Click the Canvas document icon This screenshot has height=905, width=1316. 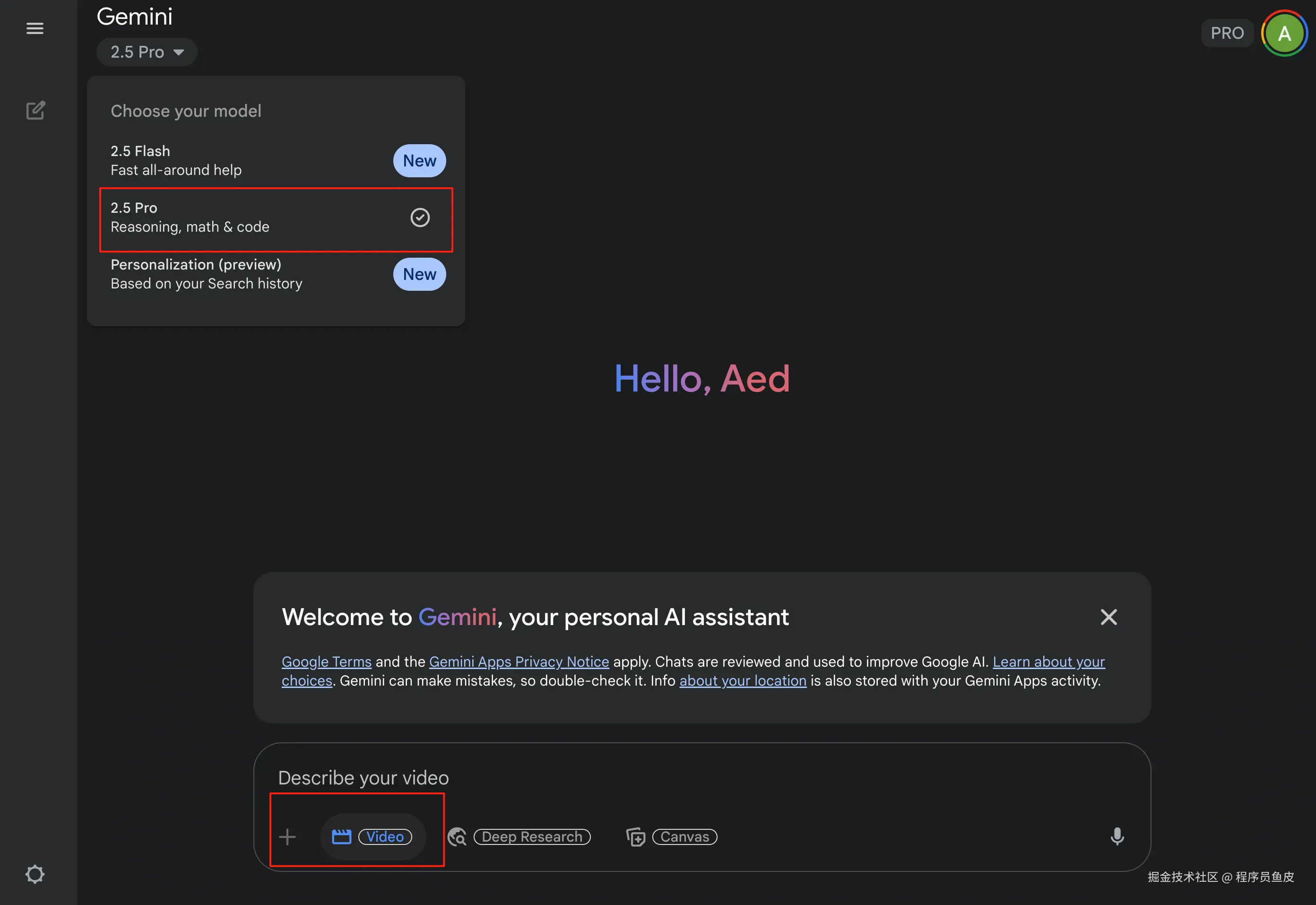coord(635,836)
